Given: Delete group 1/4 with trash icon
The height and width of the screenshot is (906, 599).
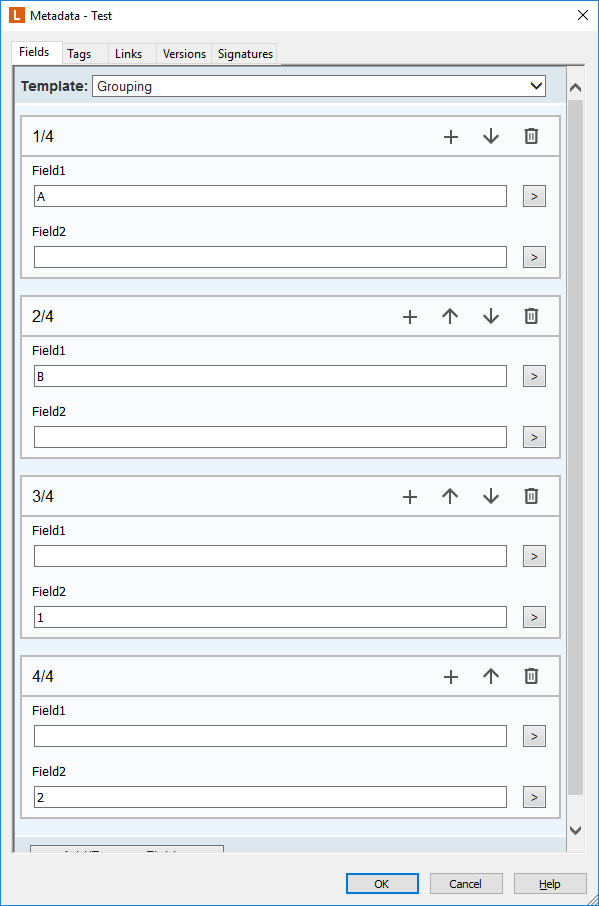Looking at the screenshot, I should (531, 137).
